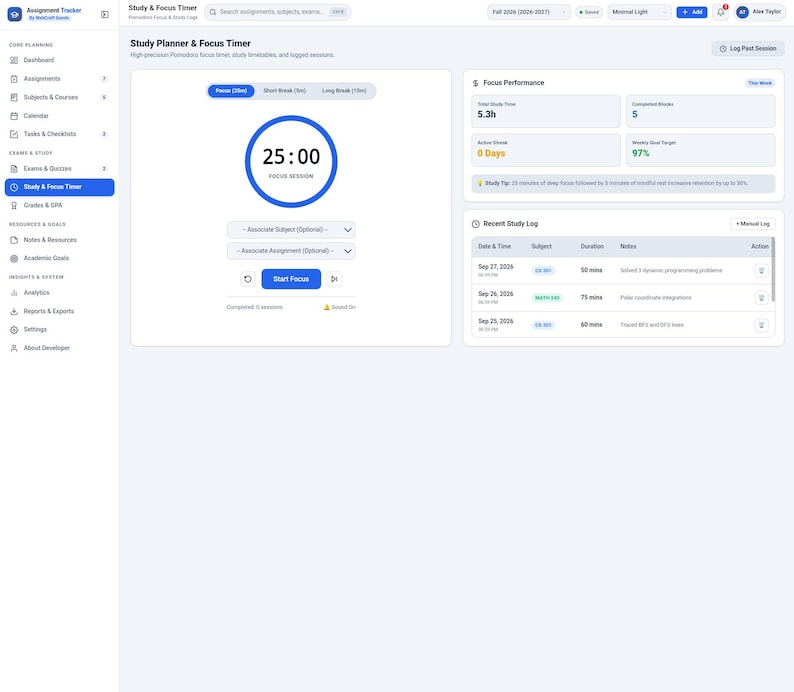
Task: Switch to Long Break (15m) mode
Action: (344, 91)
